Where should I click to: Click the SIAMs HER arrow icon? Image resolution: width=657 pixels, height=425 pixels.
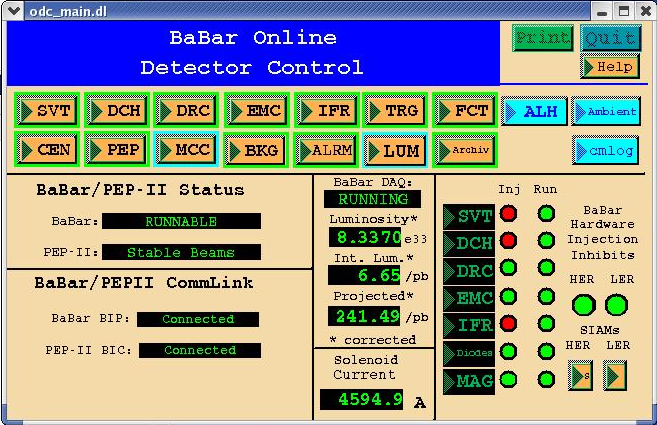click(580, 376)
